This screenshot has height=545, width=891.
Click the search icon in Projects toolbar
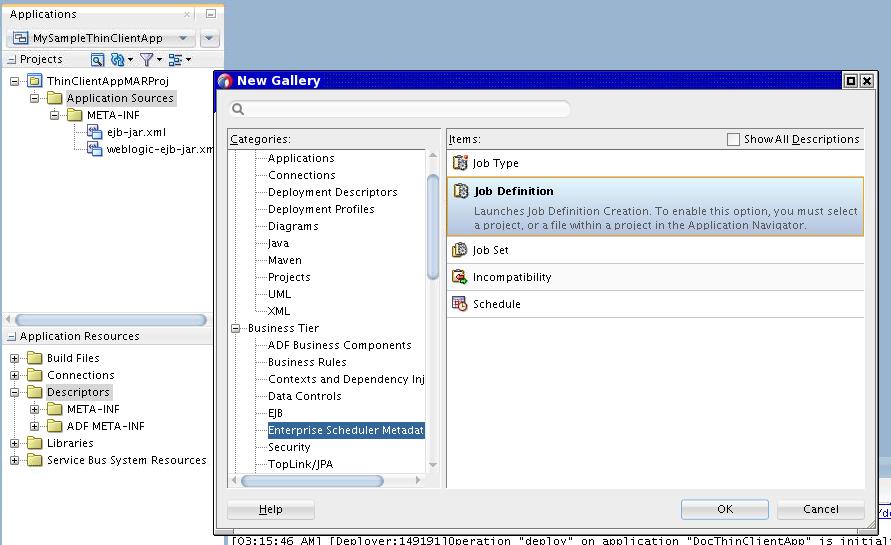click(x=97, y=59)
